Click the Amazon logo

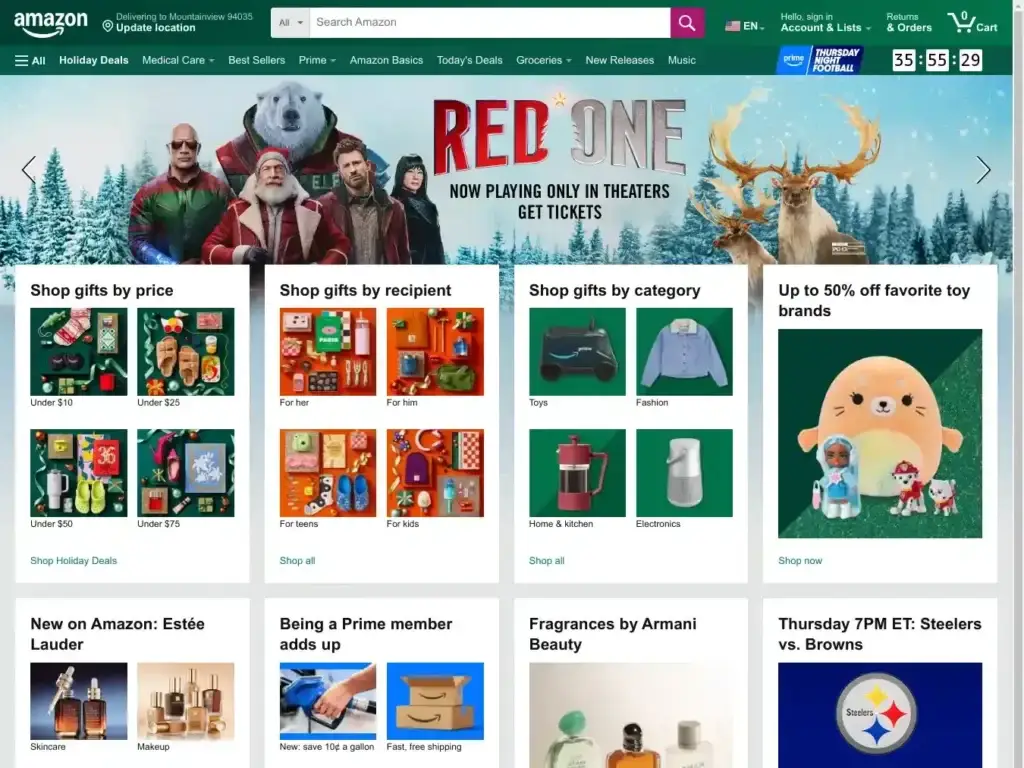pyautogui.click(x=50, y=24)
